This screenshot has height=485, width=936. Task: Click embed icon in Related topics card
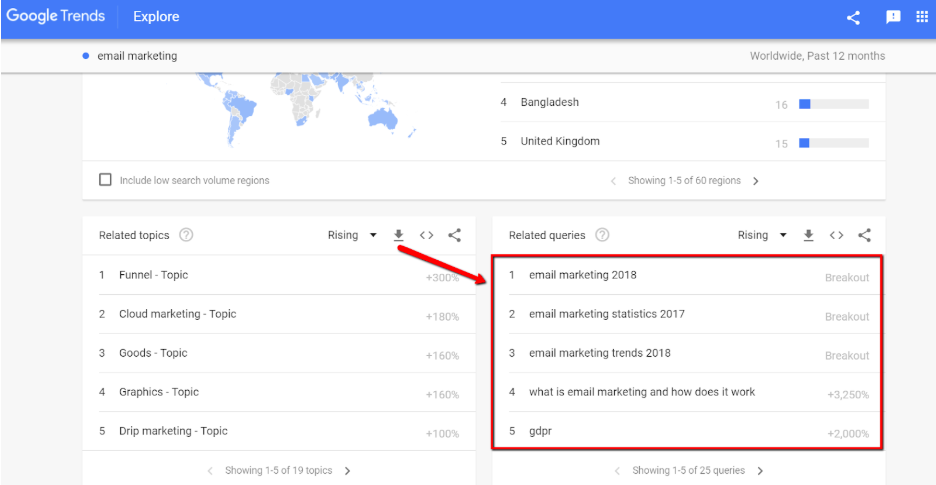(x=426, y=235)
